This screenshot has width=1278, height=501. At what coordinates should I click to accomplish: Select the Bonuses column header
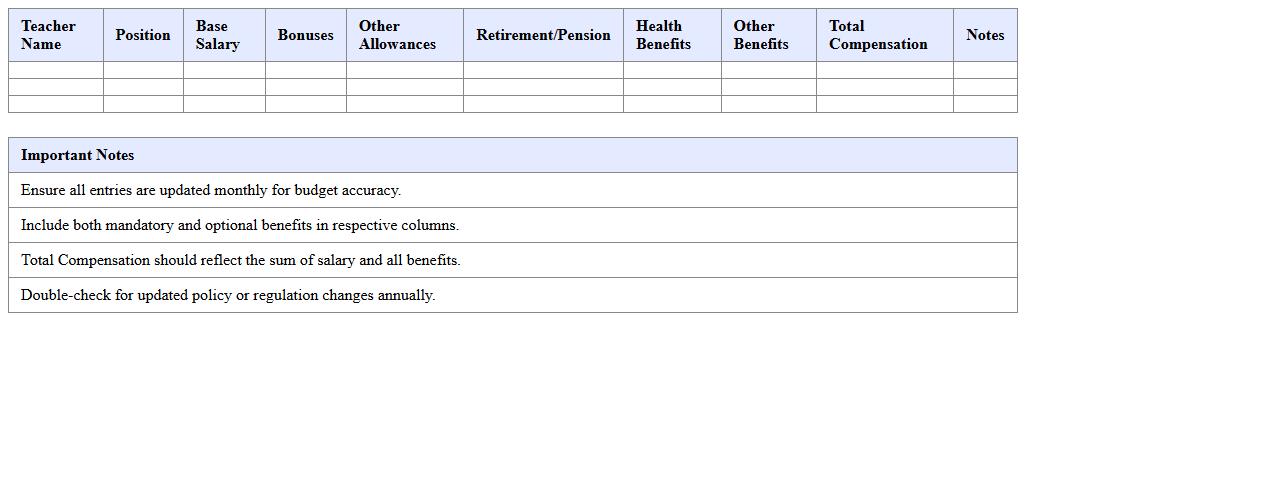(305, 35)
